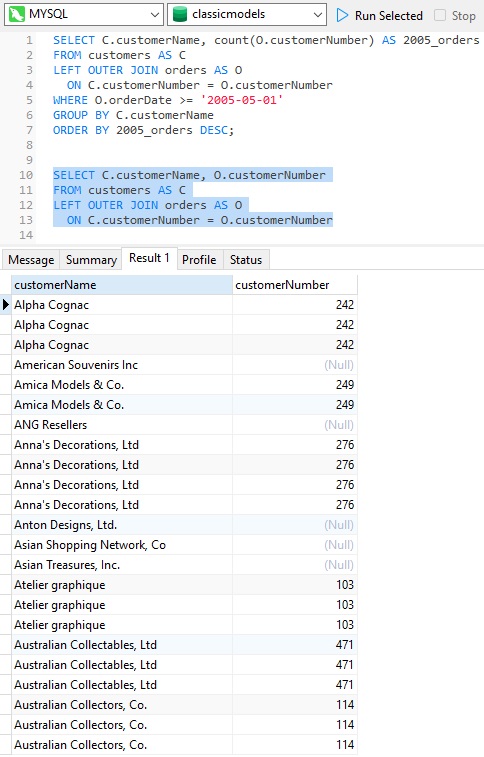The width and height of the screenshot is (484, 757).
Task: Click 103 in first Atelier graphique row
Action: click(345, 585)
